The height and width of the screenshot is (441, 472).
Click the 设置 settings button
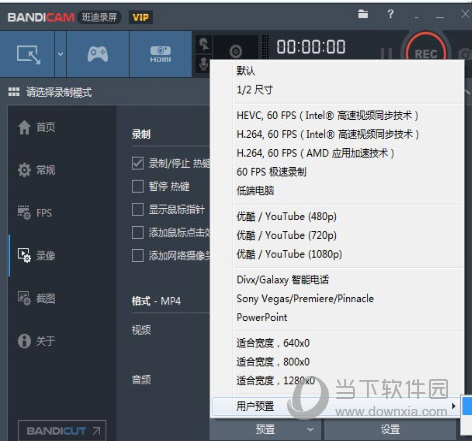(390, 429)
